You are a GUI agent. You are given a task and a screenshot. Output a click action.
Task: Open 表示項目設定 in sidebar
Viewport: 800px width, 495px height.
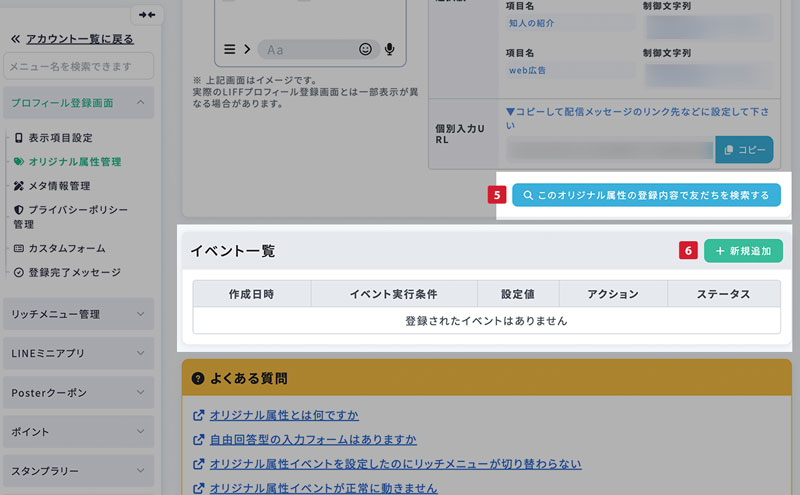pyautogui.click(x=60, y=137)
